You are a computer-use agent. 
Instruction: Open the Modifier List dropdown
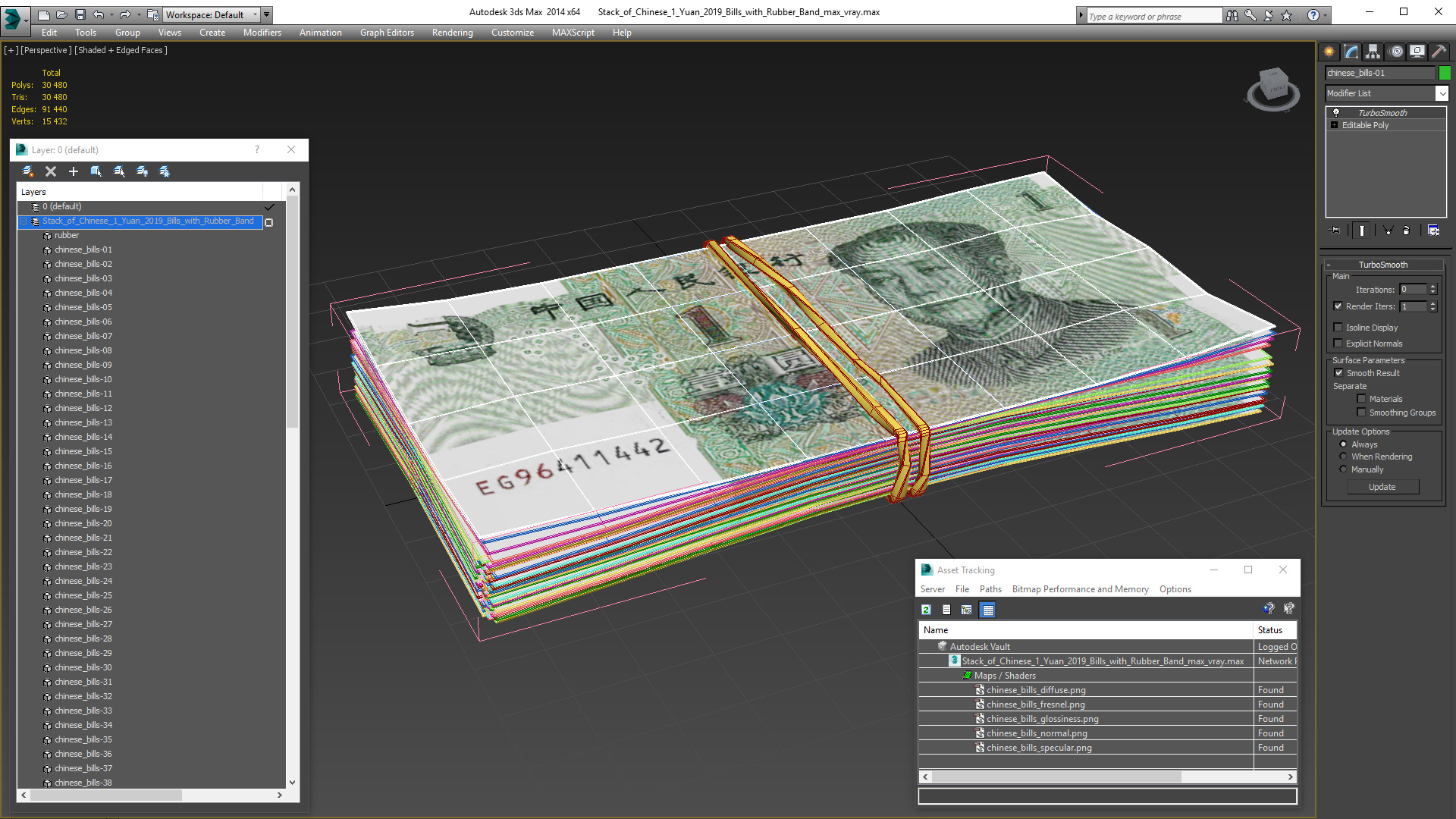click(x=1442, y=93)
